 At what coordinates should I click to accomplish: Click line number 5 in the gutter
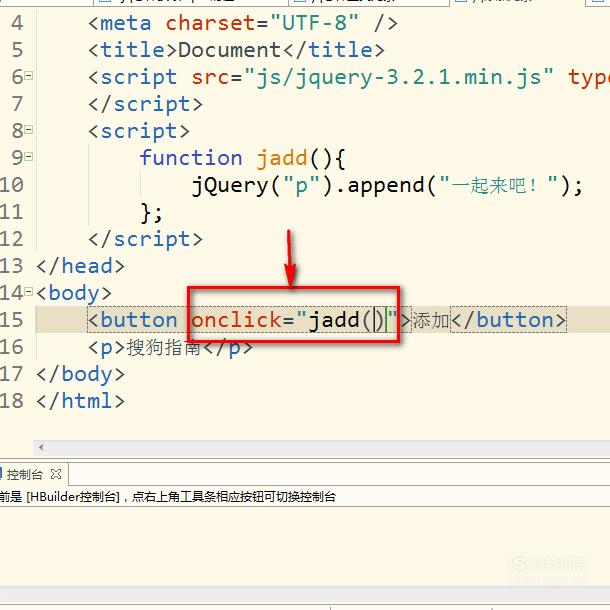[17, 50]
